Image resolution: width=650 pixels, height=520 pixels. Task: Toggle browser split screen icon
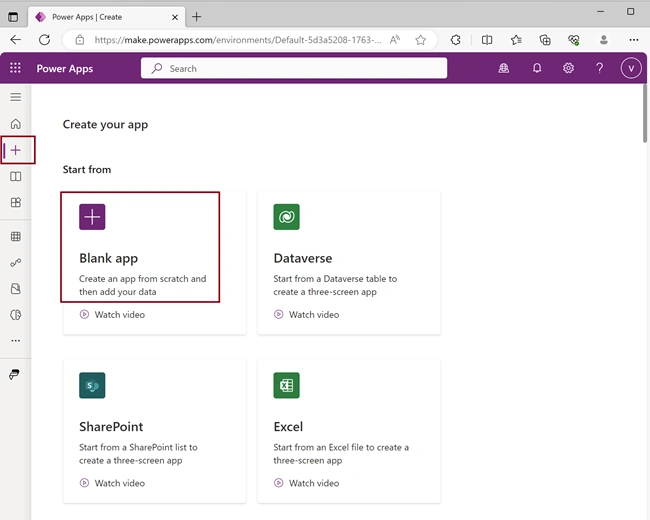coord(487,40)
